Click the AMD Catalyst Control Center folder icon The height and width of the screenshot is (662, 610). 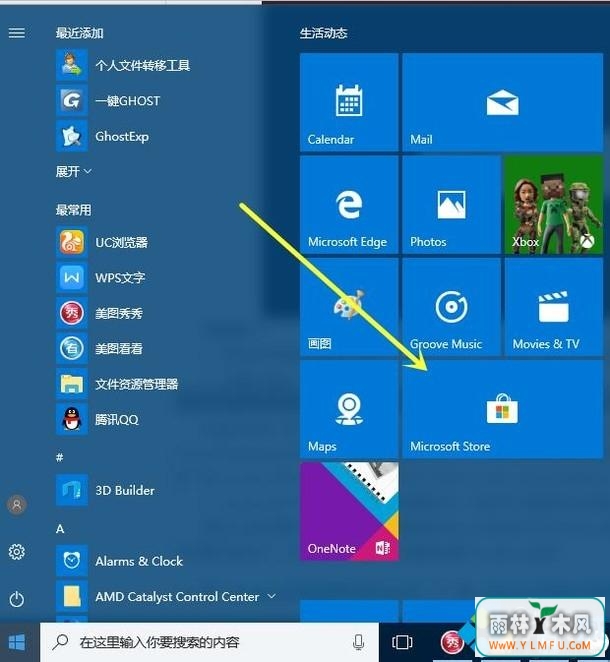click(72, 597)
